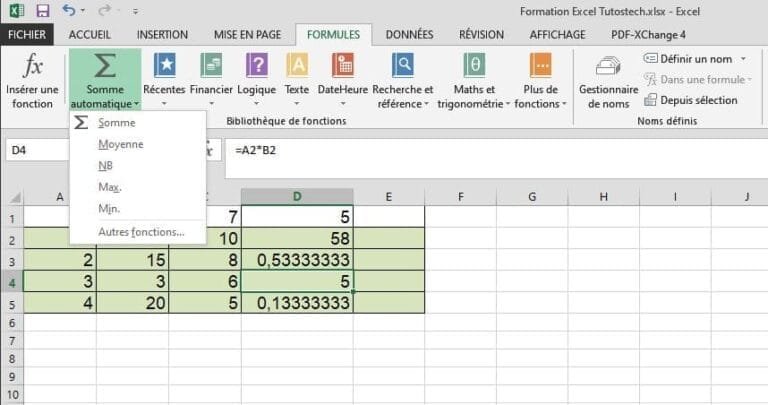Click the Insérer une fonction fx icon
Screen dimensions: 768x405
pos(32,66)
